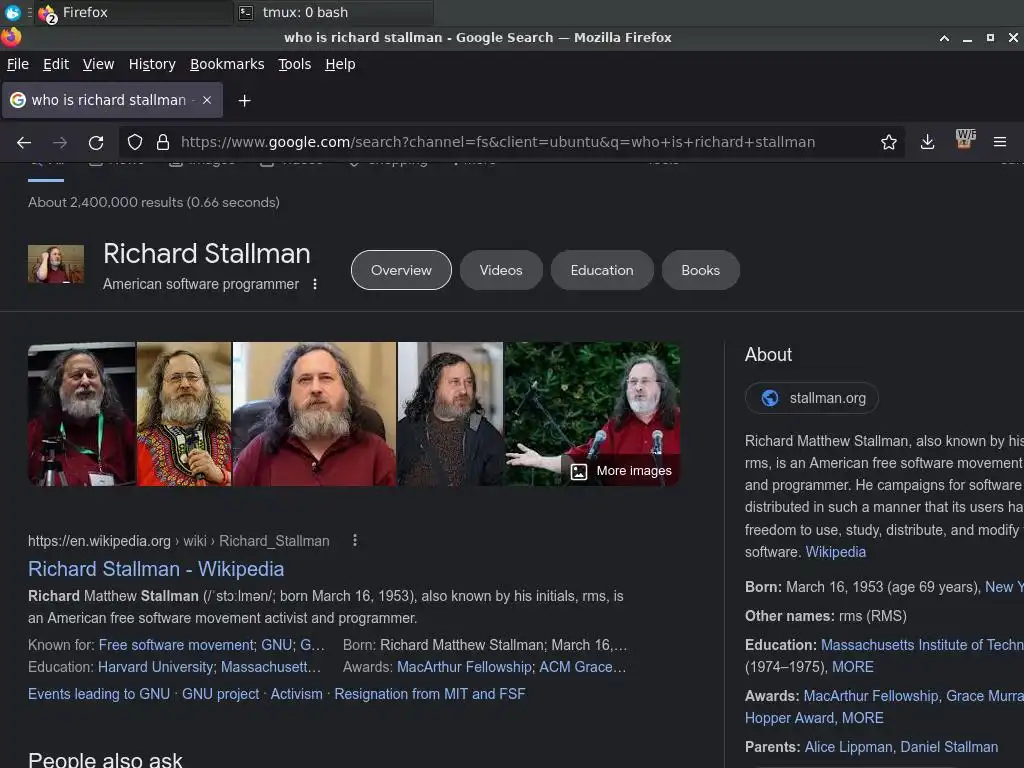Open the View menu
Screen dimensions: 1024x768
click(98, 64)
